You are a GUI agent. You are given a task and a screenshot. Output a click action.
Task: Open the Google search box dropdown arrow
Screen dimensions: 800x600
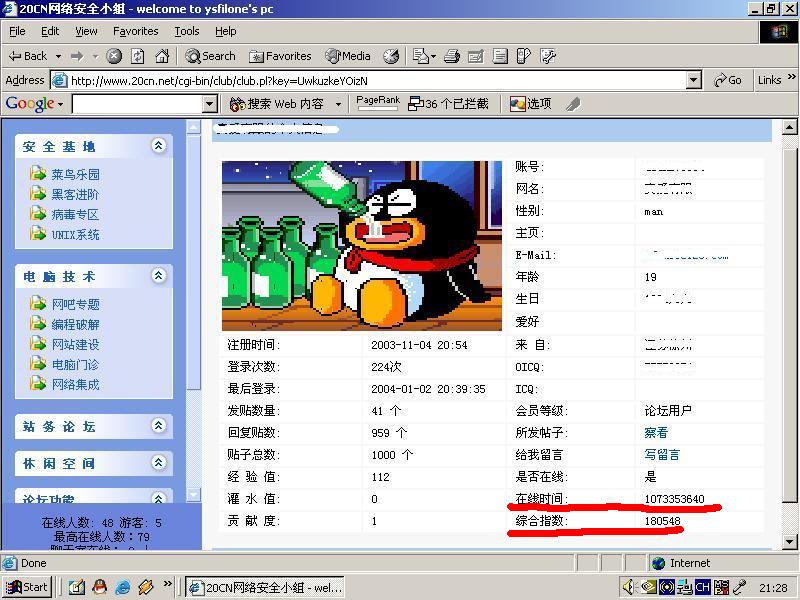point(210,104)
